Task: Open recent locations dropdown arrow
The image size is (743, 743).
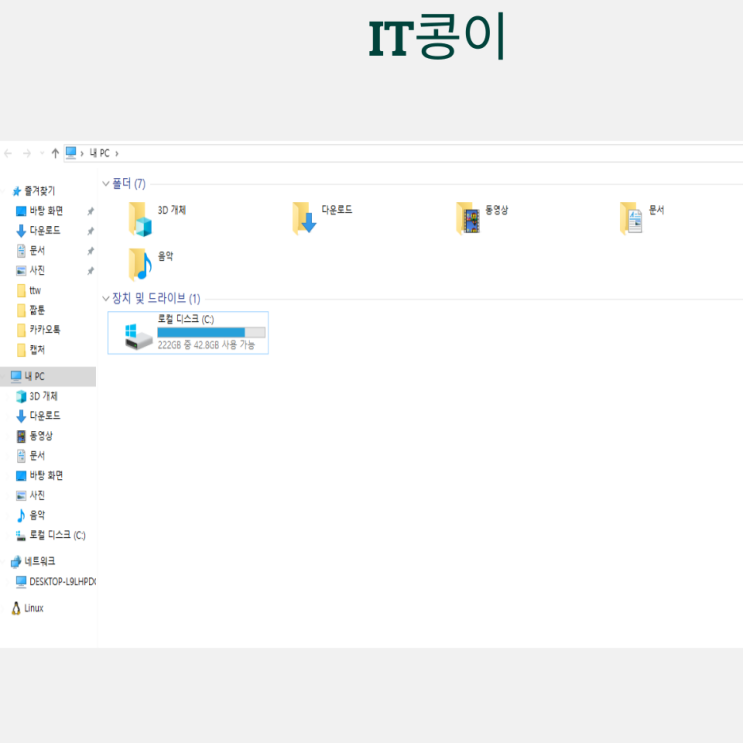Action: 42,153
